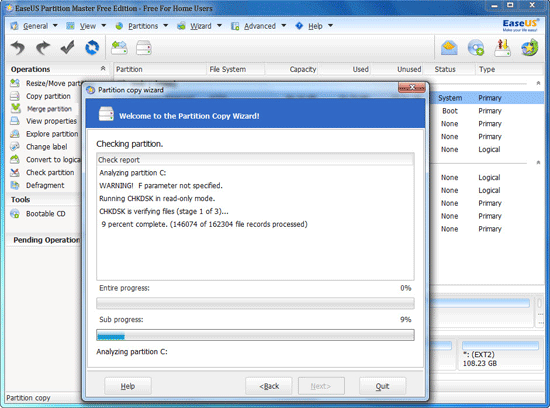550x408 pixels.
Task: Click the Explore partition sidebar icon
Action: point(15,134)
